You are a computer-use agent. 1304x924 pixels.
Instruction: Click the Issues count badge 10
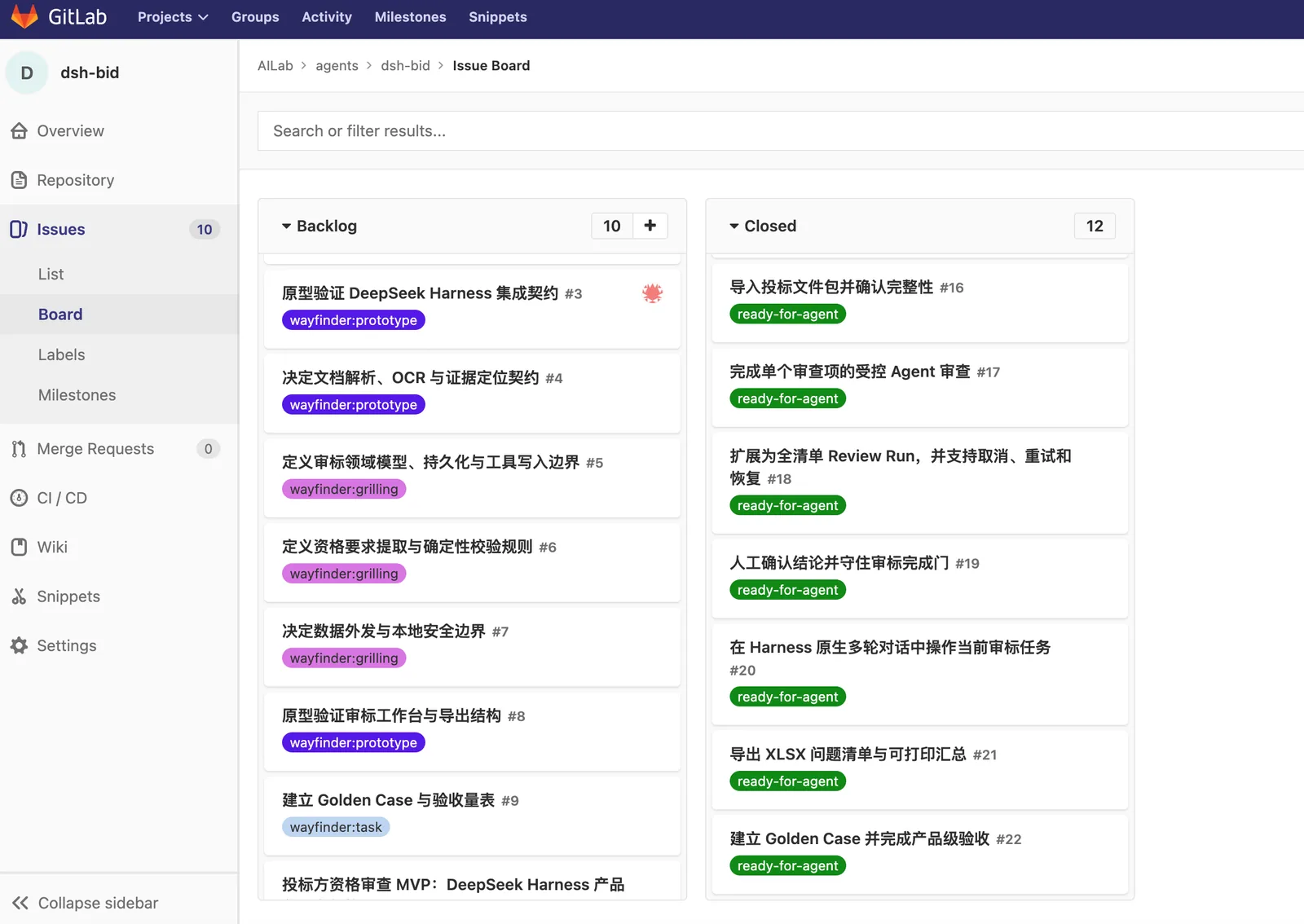(x=205, y=230)
